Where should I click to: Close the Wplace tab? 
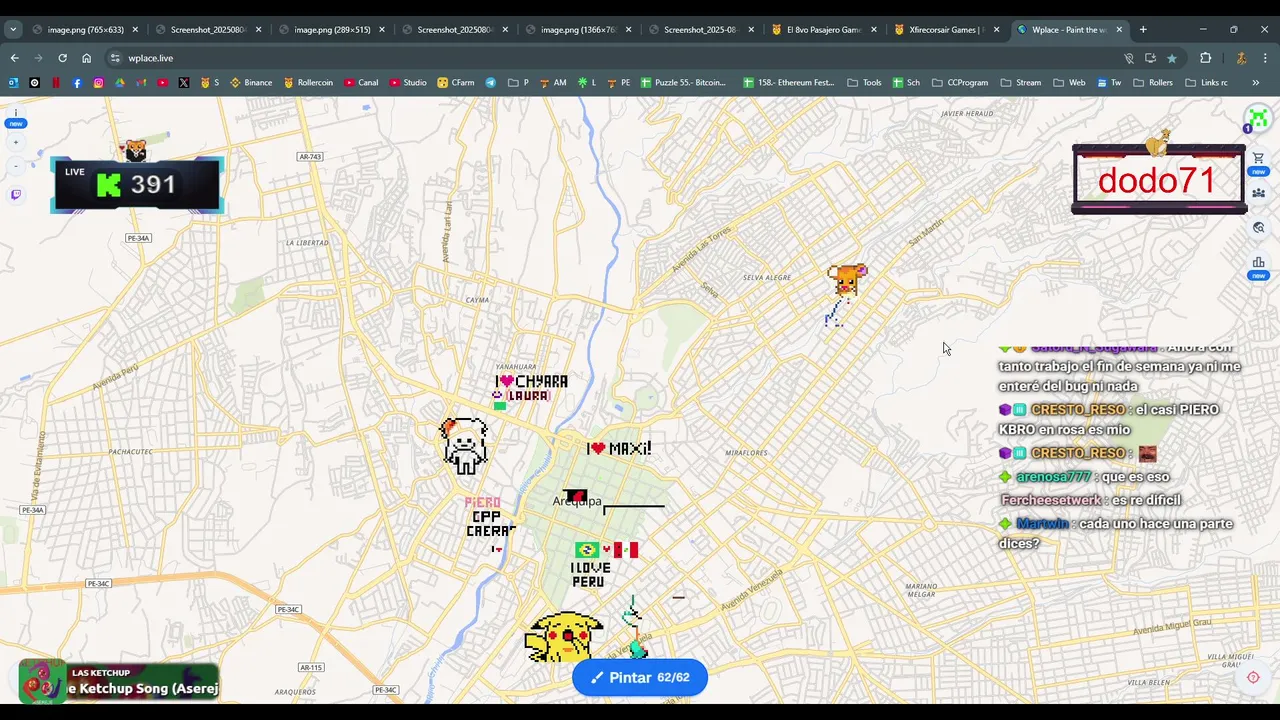click(x=1119, y=29)
